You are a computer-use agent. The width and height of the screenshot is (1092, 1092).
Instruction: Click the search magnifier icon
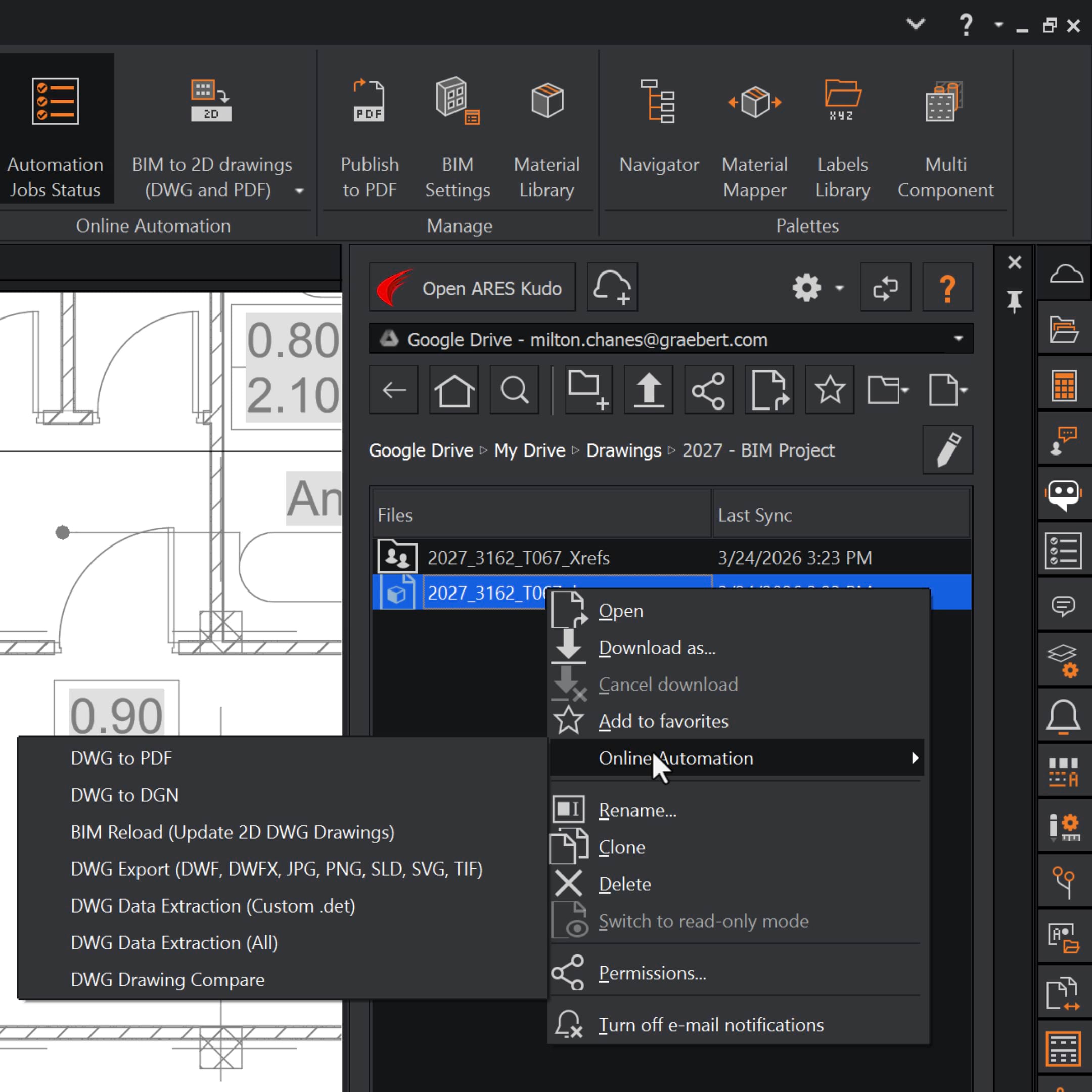pyautogui.click(x=514, y=390)
